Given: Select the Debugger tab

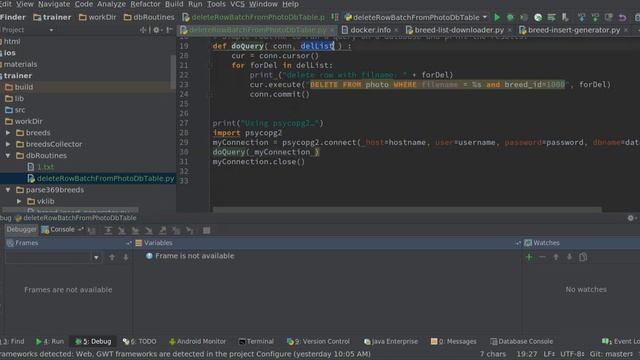Looking at the screenshot, I should (21, 230).
